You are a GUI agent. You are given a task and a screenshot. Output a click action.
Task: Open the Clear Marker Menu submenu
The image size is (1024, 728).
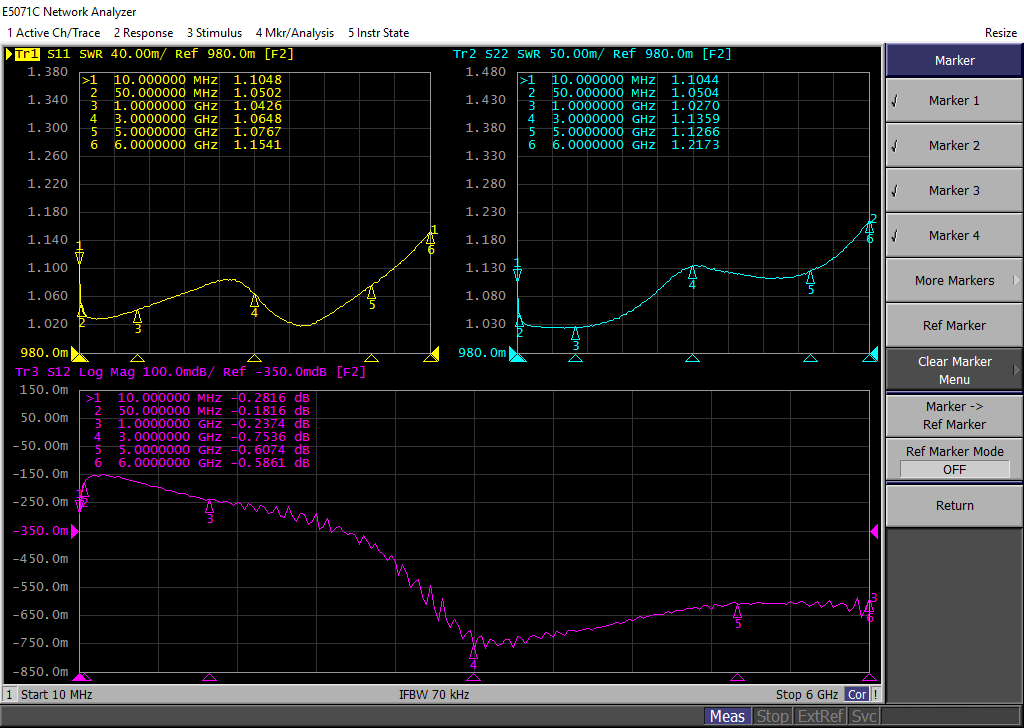coord(953,370)
